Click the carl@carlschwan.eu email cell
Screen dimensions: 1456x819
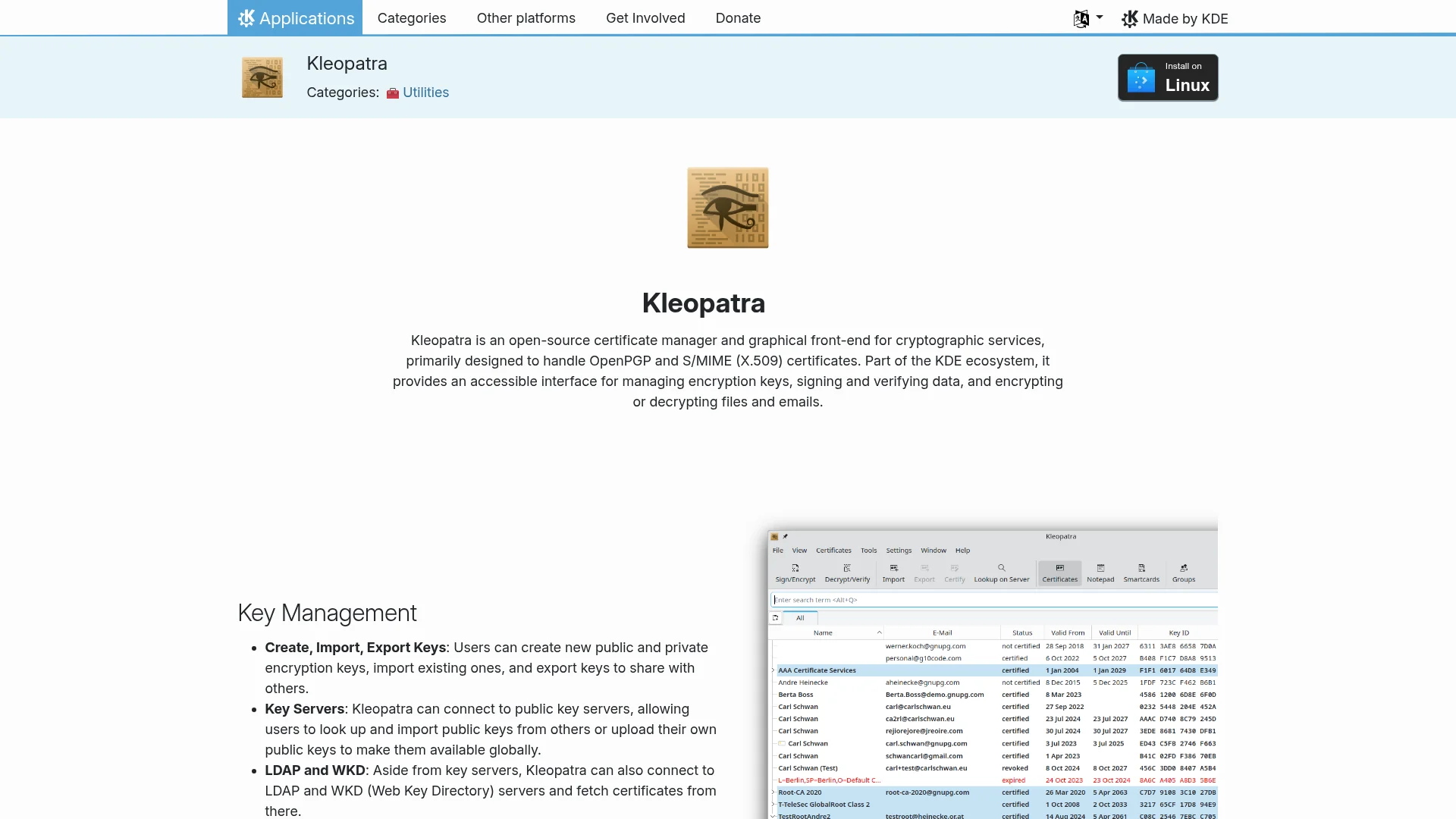click(x=918, y=707)
